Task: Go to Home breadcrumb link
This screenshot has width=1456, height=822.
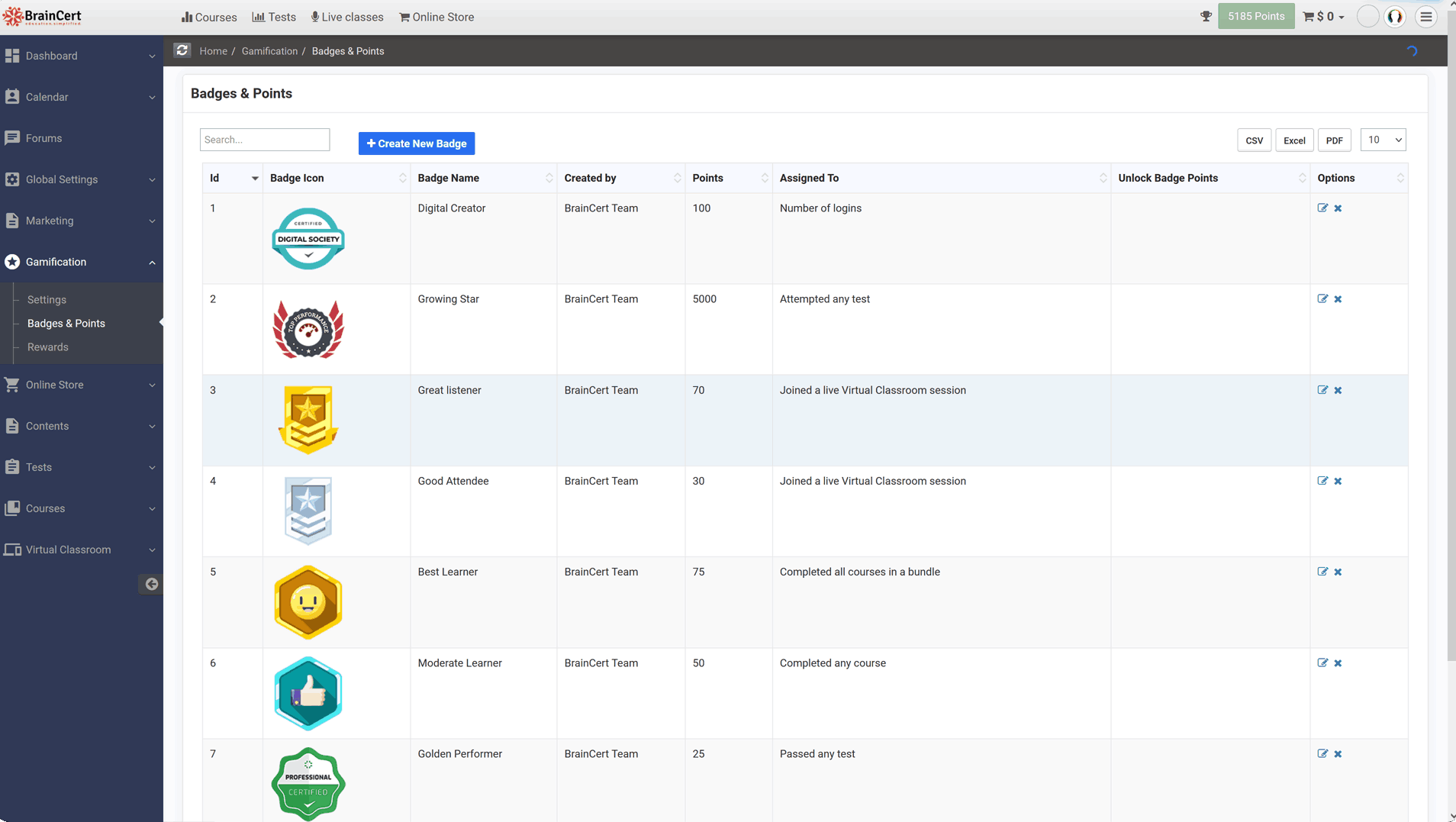Action: coord(213,51)
